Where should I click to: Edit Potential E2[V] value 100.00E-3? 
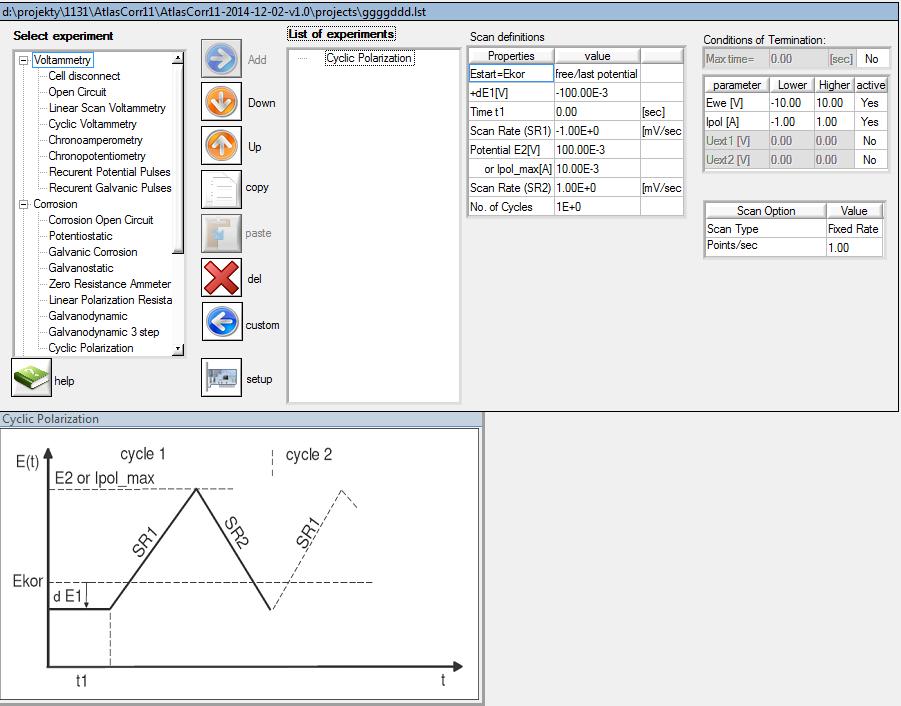[596, 149]
